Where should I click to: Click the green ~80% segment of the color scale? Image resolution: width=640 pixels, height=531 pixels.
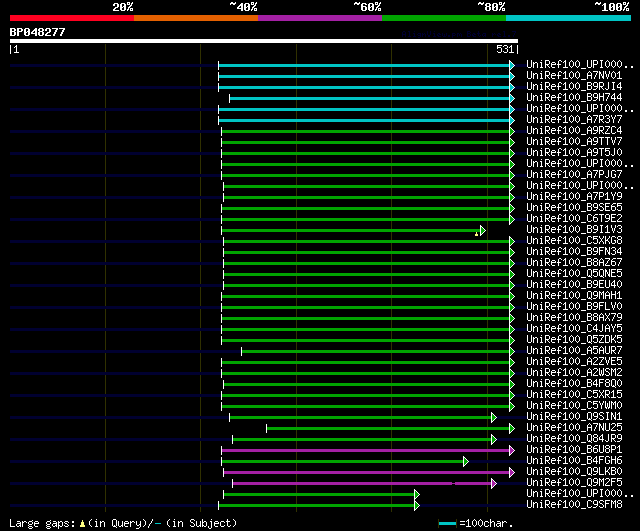(x=444, y=18)
